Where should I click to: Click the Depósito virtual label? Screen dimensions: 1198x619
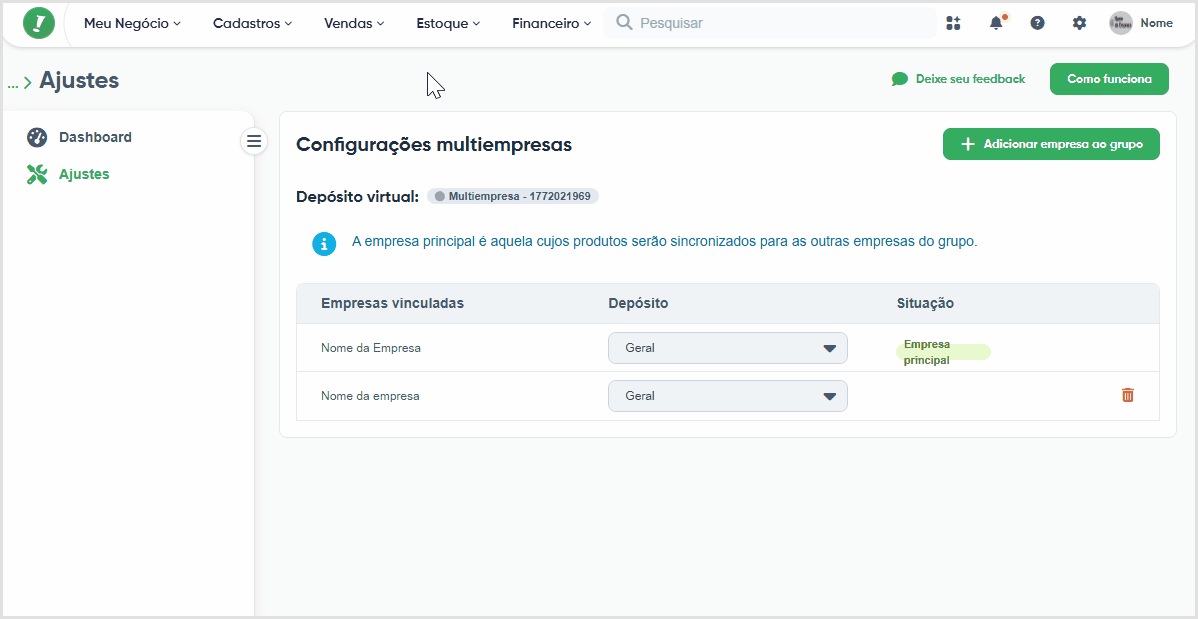(x=358, y=196)
